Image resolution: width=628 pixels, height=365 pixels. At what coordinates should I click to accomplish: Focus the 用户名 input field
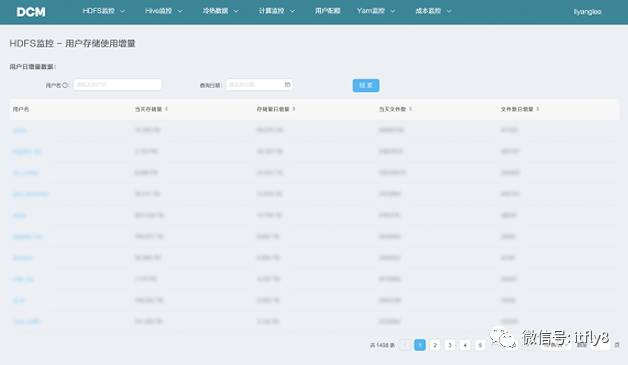[117, 85]
